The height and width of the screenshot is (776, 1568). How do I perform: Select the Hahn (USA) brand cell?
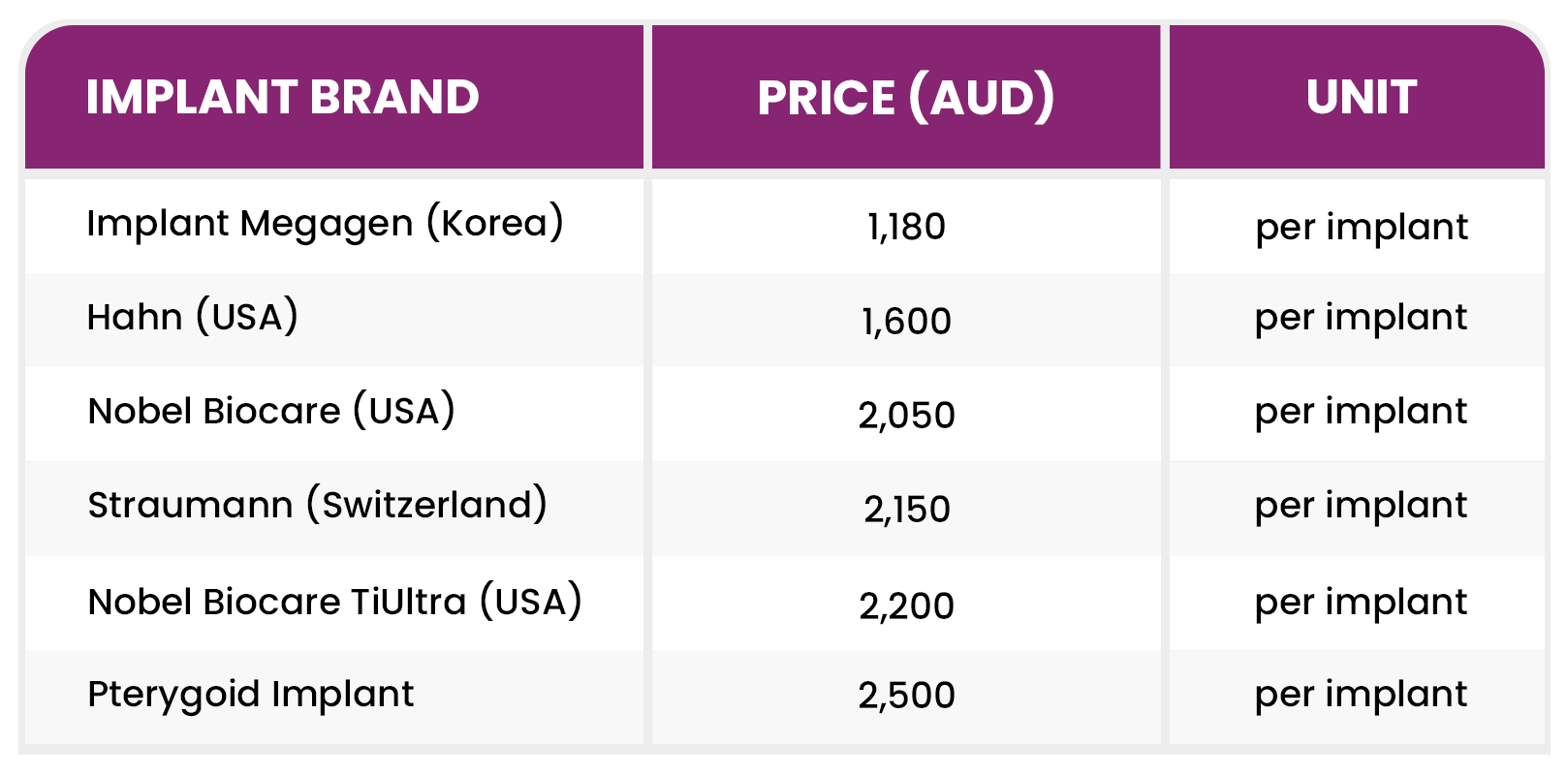193,318
